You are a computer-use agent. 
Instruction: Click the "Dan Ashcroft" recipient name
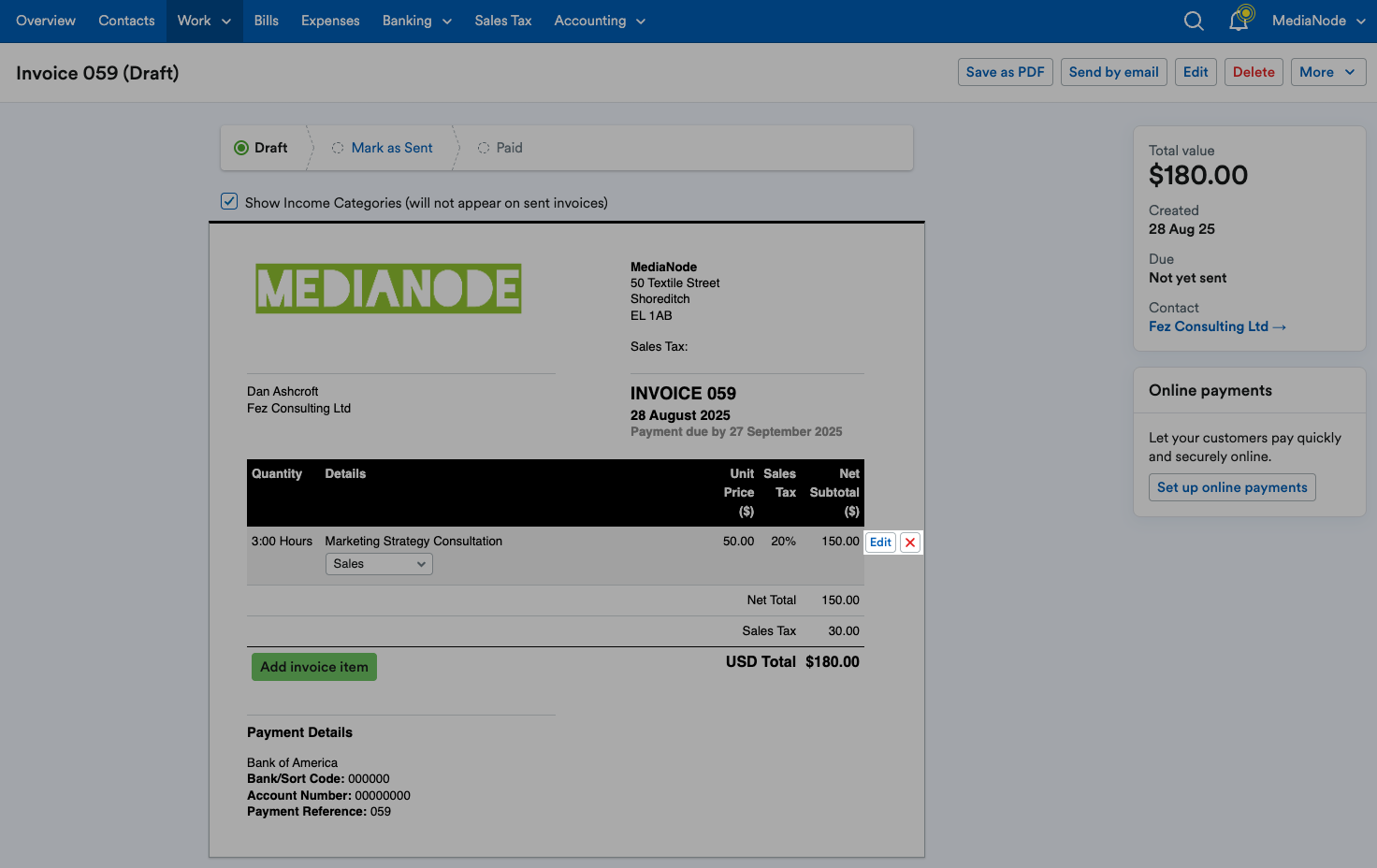(x=283, y=391)
